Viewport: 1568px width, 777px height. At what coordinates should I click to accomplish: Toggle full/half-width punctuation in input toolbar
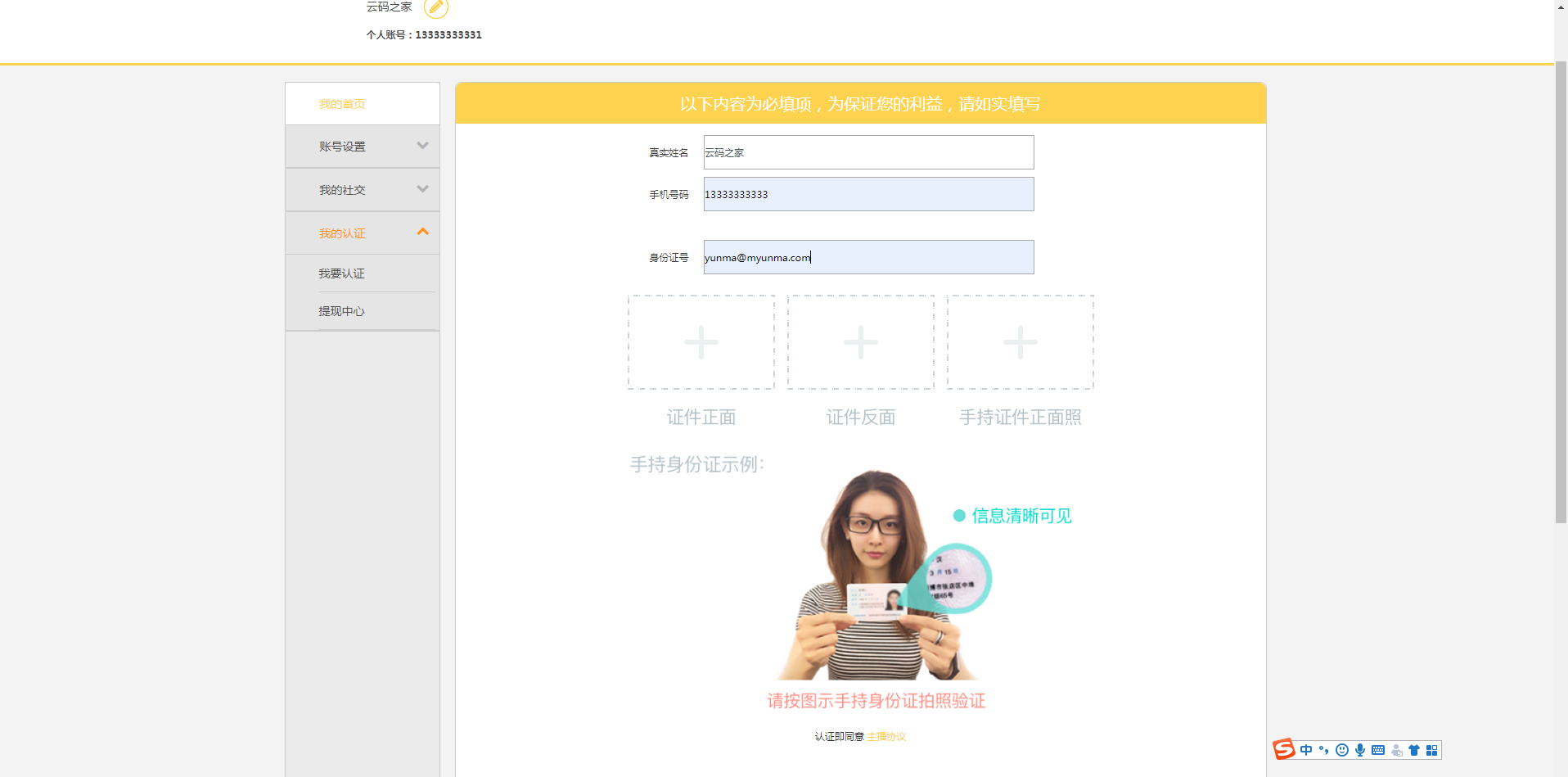(1324, 749)
